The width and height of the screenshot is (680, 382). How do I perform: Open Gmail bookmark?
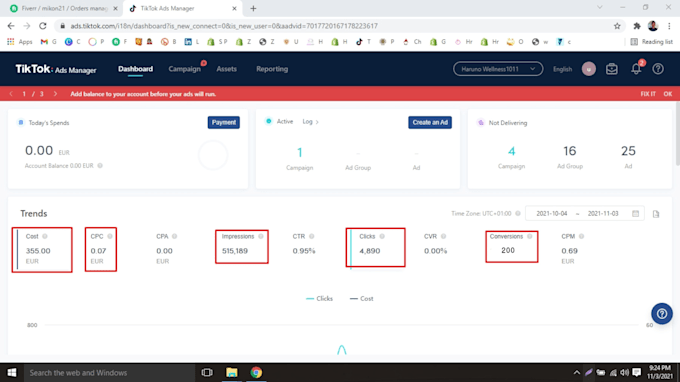[x=48, y=42]
